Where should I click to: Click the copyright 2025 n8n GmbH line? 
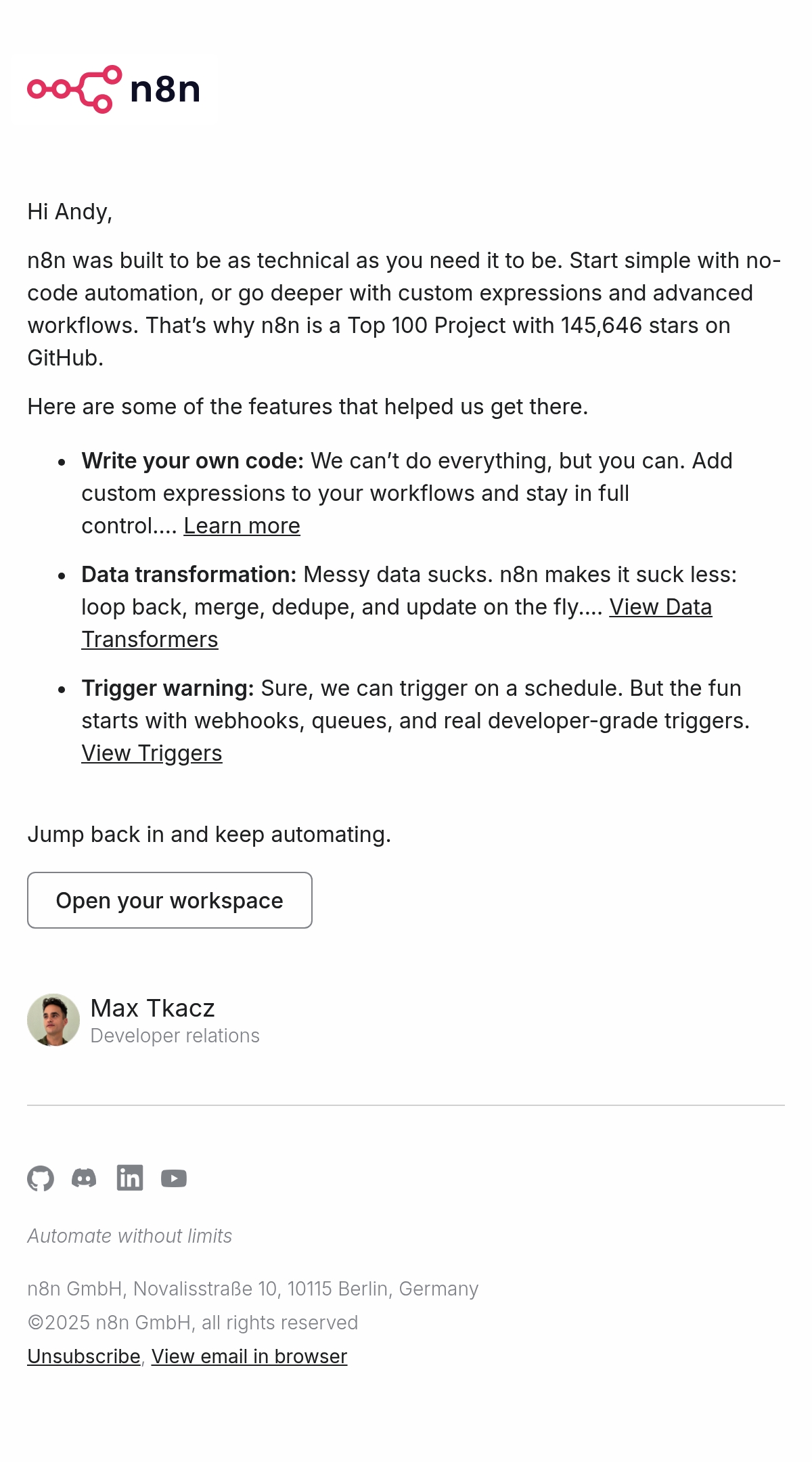click(x=192, y=1321)
